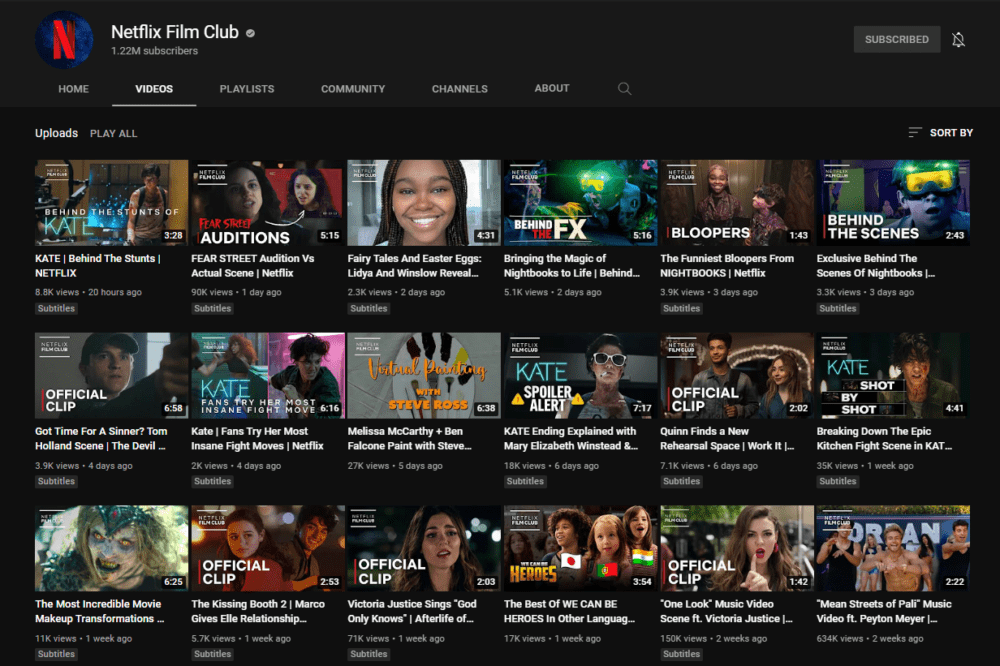Click the Play All button
Screen dimensions: 1000x666
[114, 132]
